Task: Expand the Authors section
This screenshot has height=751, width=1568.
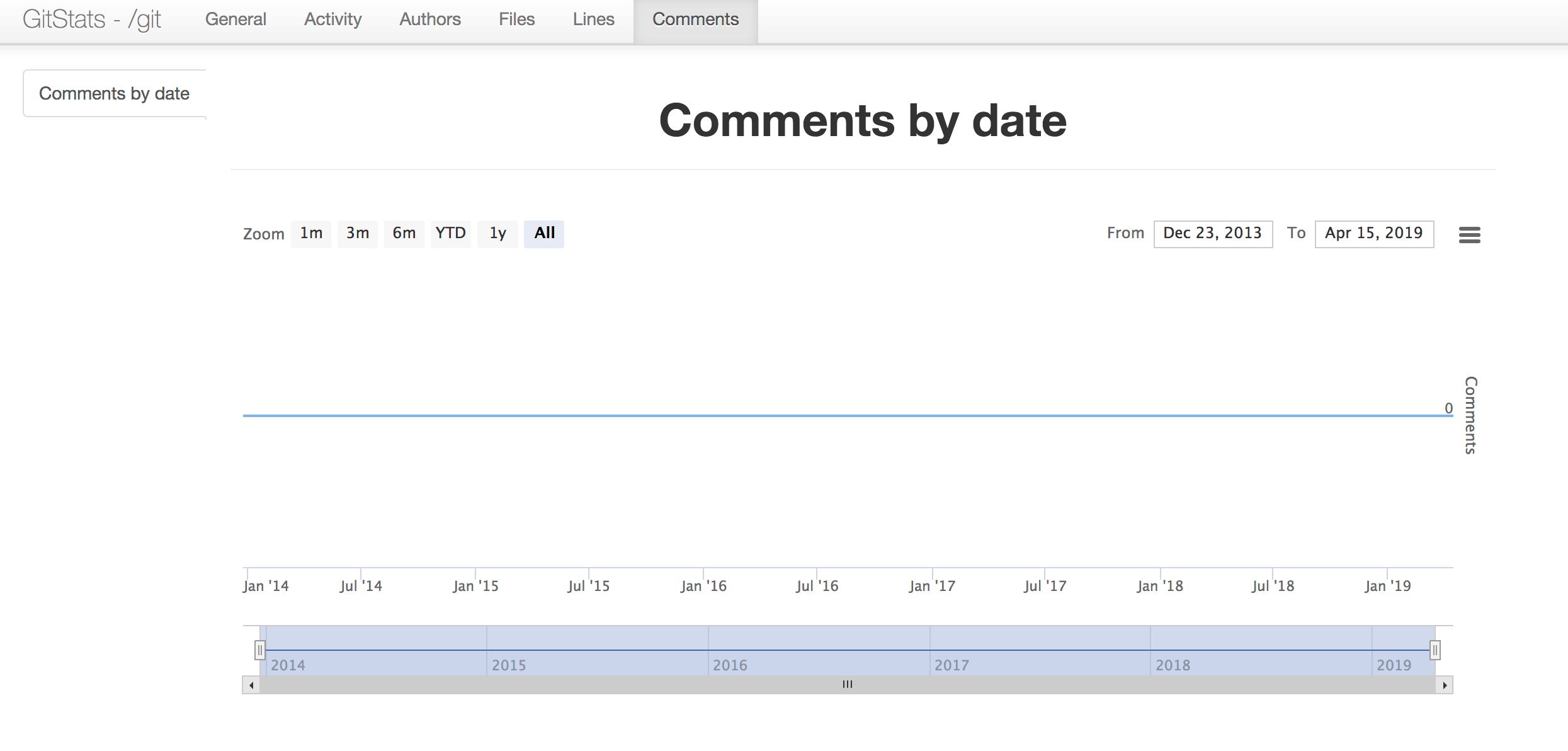Action: pos(427,18)
